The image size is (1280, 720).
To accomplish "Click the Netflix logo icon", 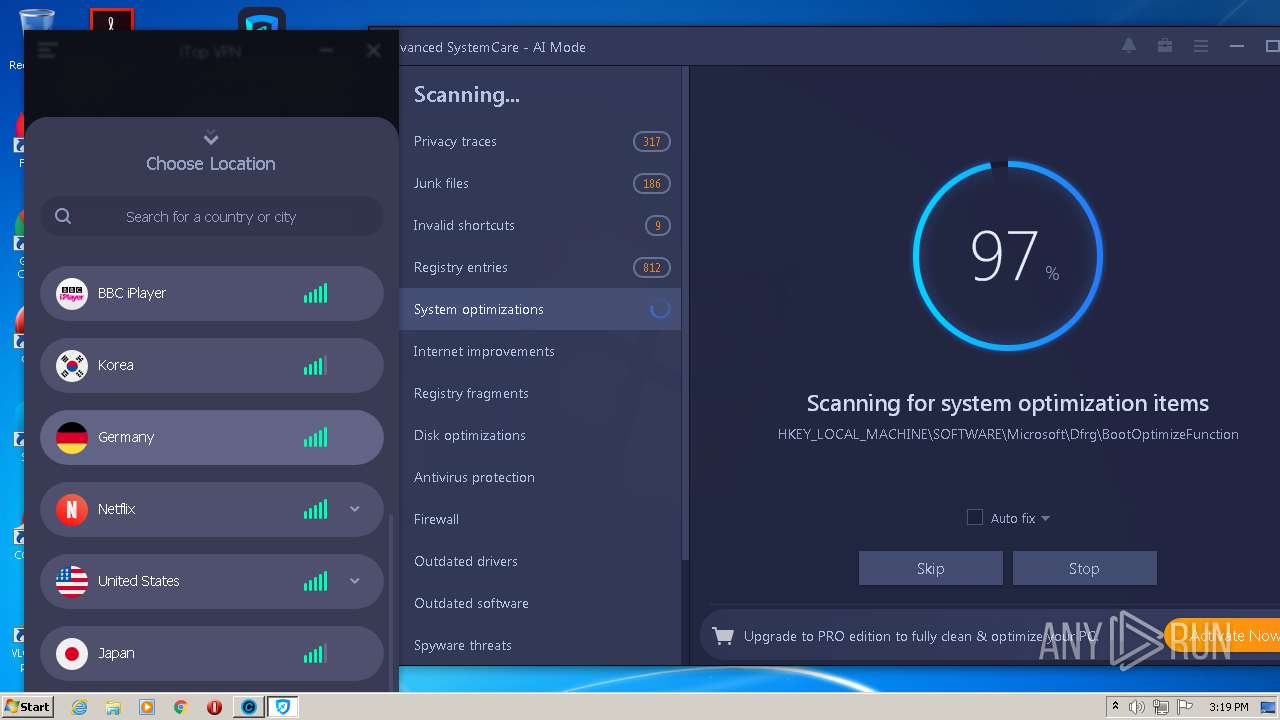I will click(x=72, y=509).
